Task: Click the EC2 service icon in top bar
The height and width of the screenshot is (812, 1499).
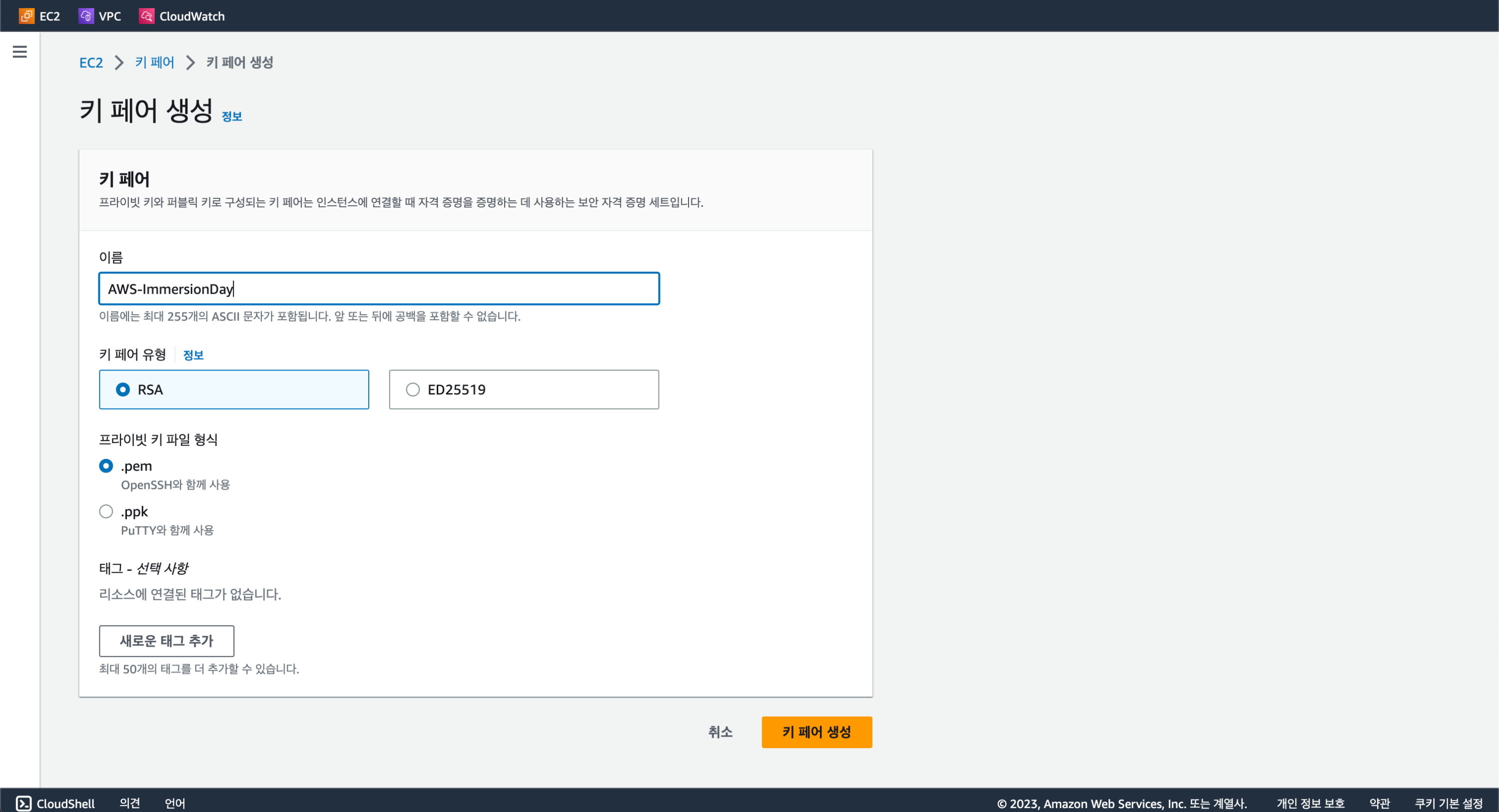Action: pyautogui.click(x=26, y=15)
